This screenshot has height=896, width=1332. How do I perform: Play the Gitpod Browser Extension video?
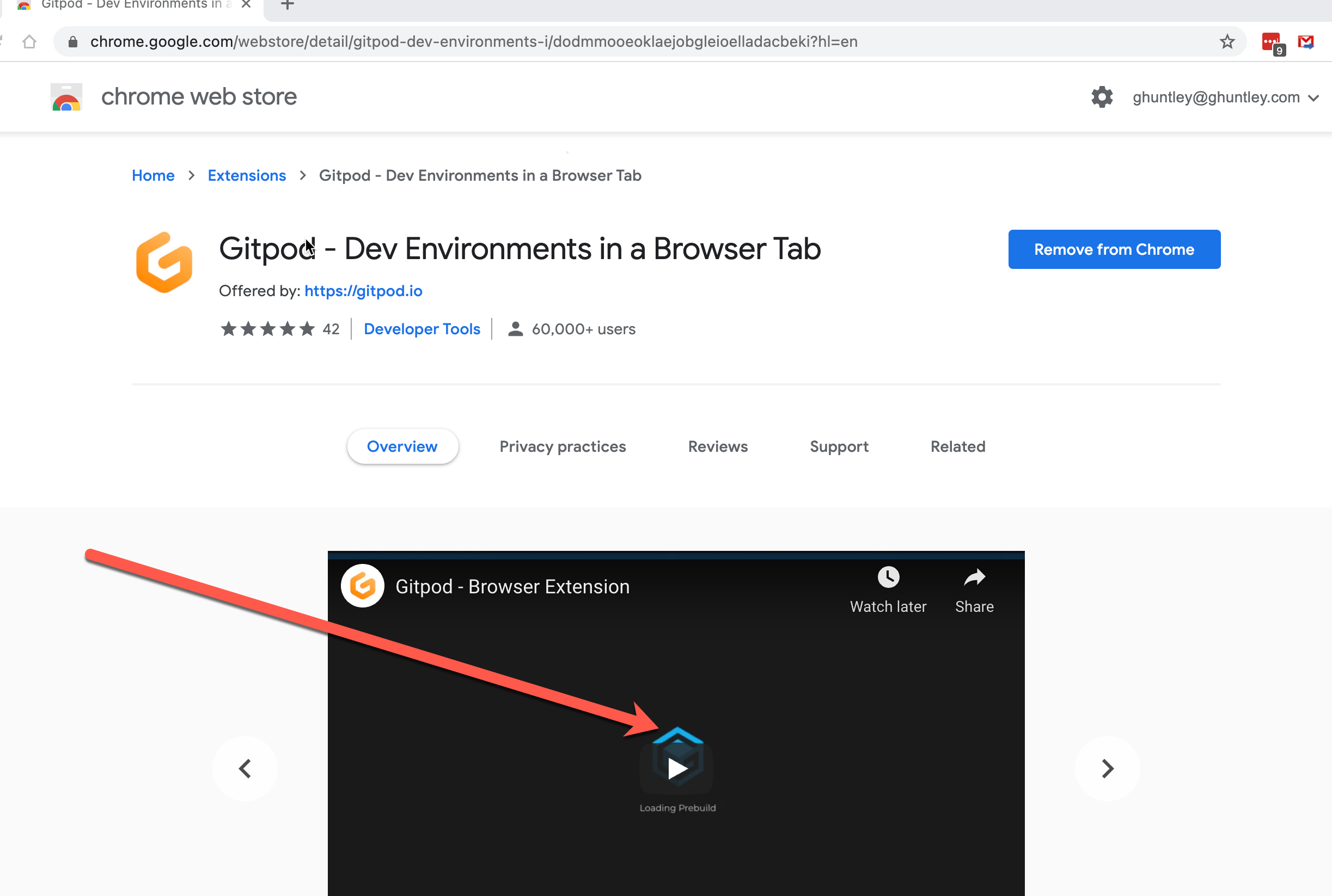pos(676,769)
